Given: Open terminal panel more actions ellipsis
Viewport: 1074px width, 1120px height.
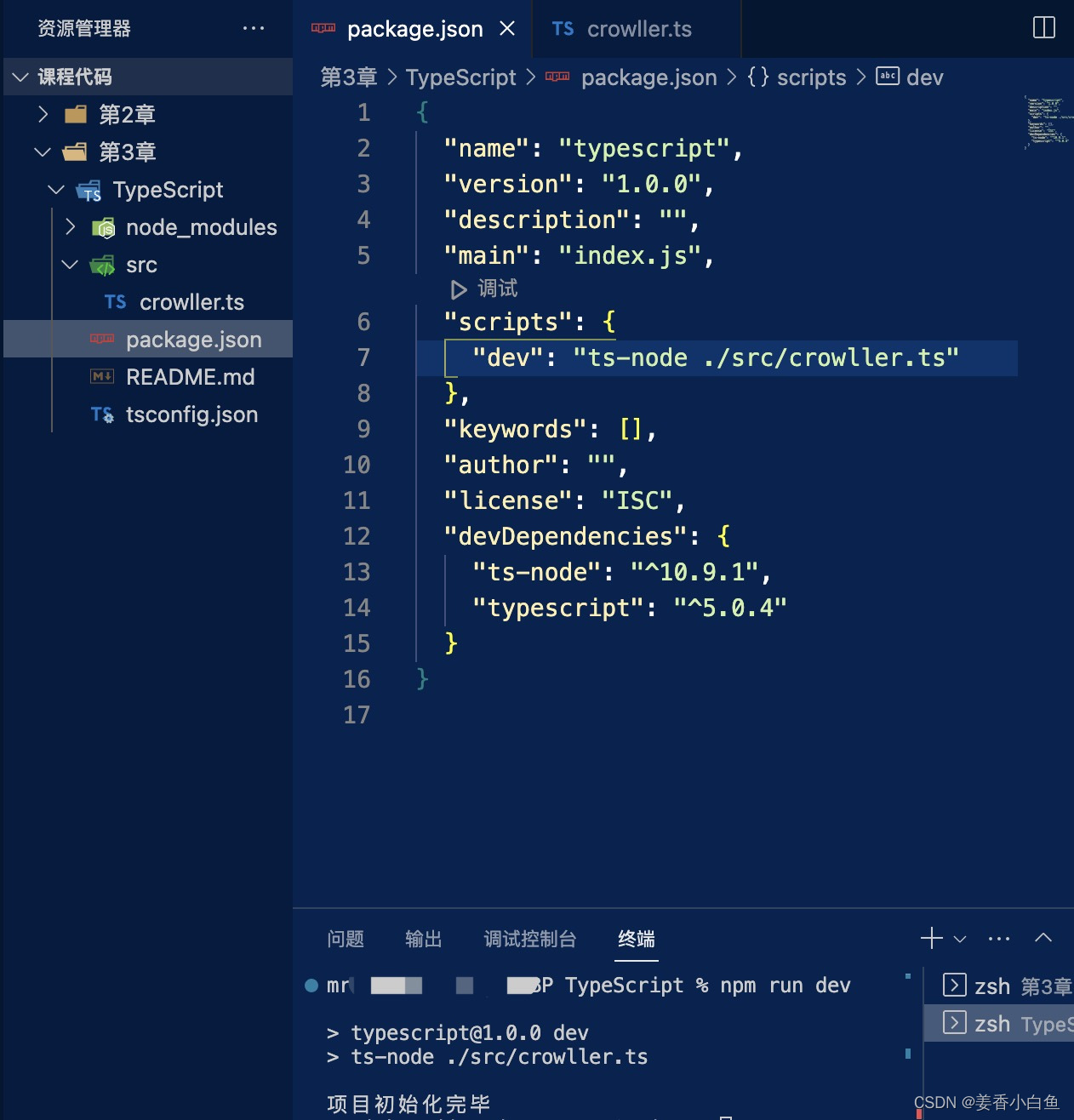Looking at the screenshot, I should click(x=999, y=939).
